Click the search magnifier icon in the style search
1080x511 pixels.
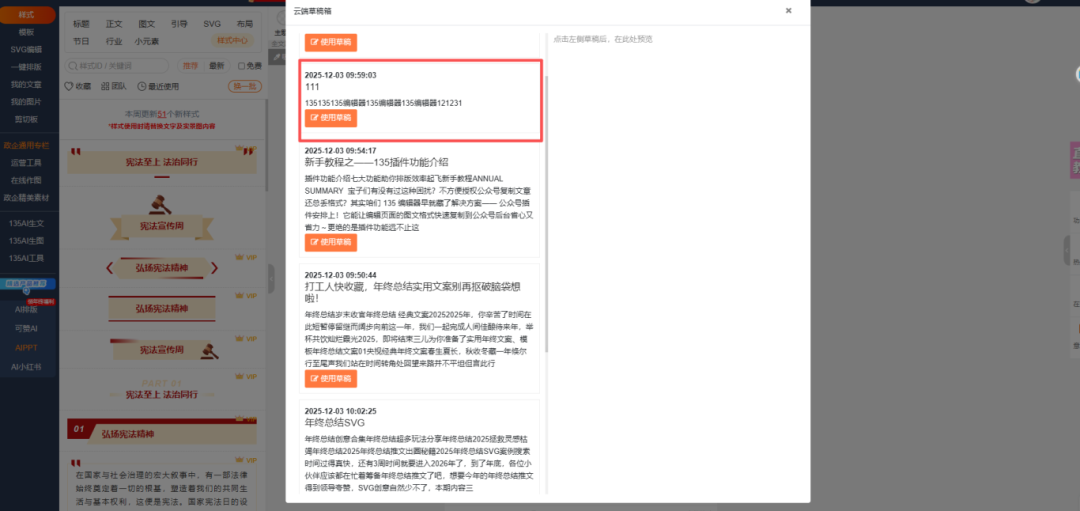click(72, 66)
